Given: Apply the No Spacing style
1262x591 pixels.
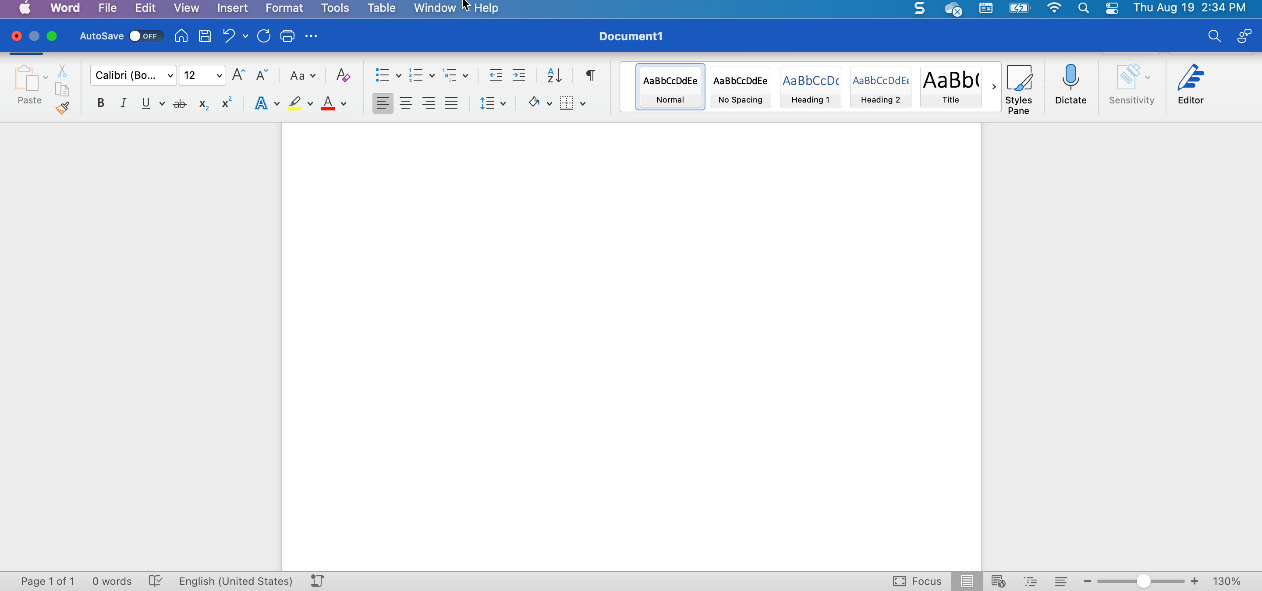Looking at the screenshot, I should click(x=740, y=87).
